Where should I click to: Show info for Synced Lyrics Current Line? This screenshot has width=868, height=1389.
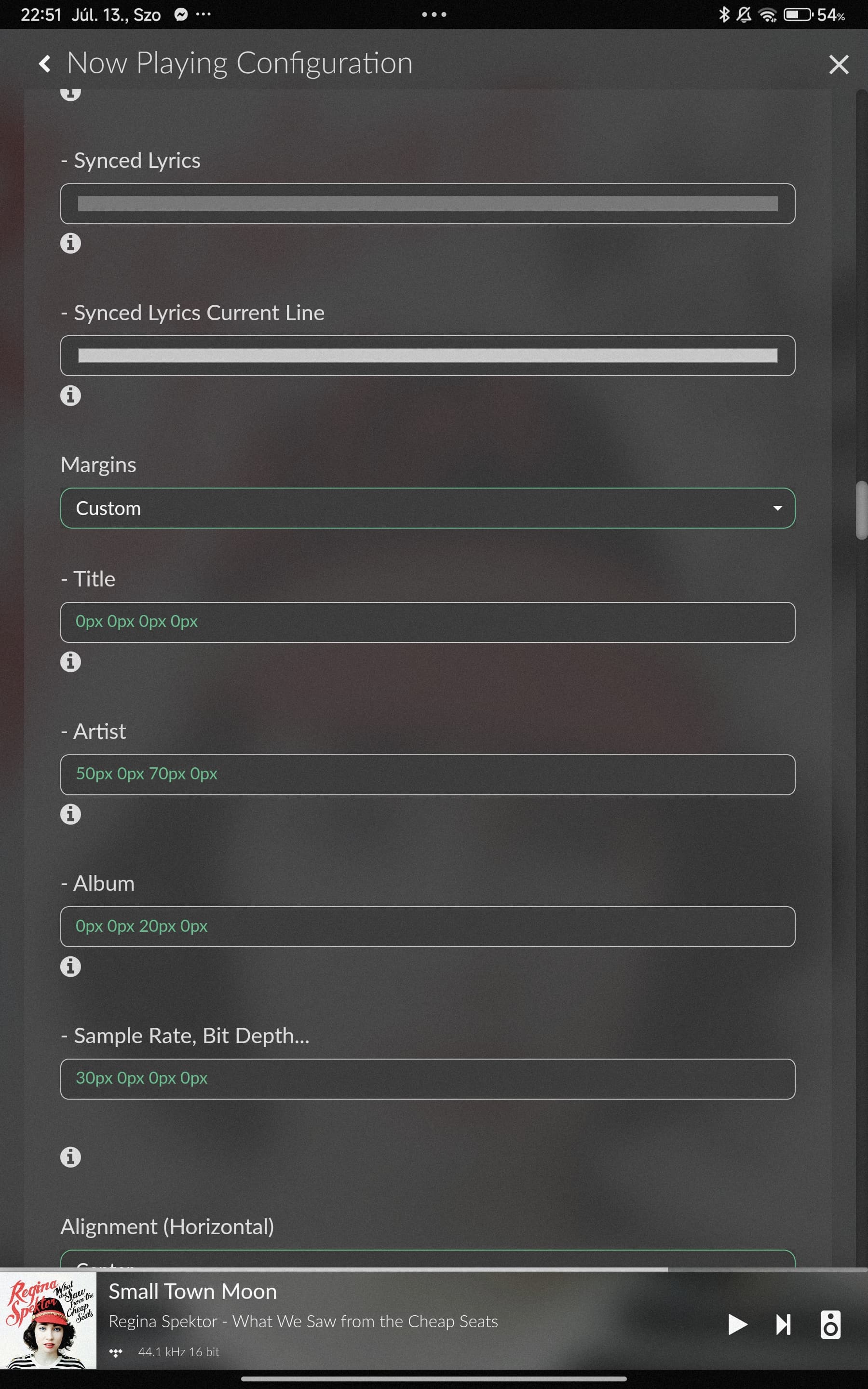click(70, 395)
